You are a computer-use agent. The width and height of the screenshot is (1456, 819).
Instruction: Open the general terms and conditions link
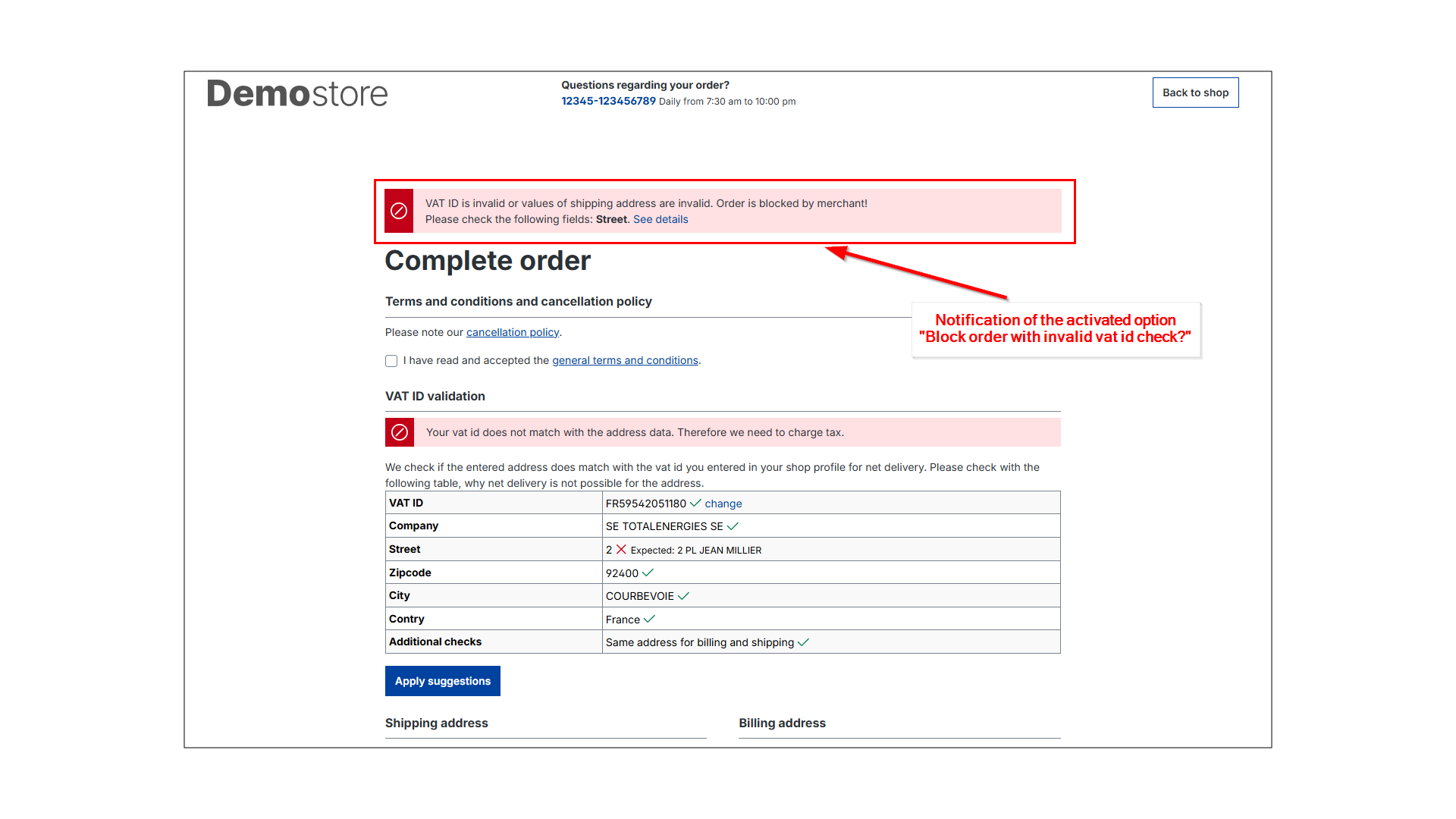(x=625, y=360)
